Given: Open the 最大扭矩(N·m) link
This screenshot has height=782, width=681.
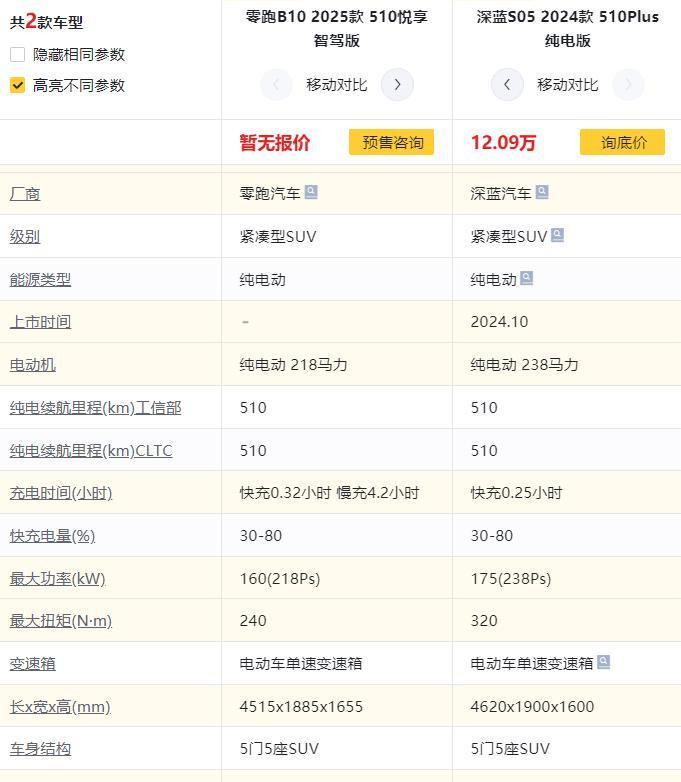Looking at the screenshot, I should (x=61, y=621).
